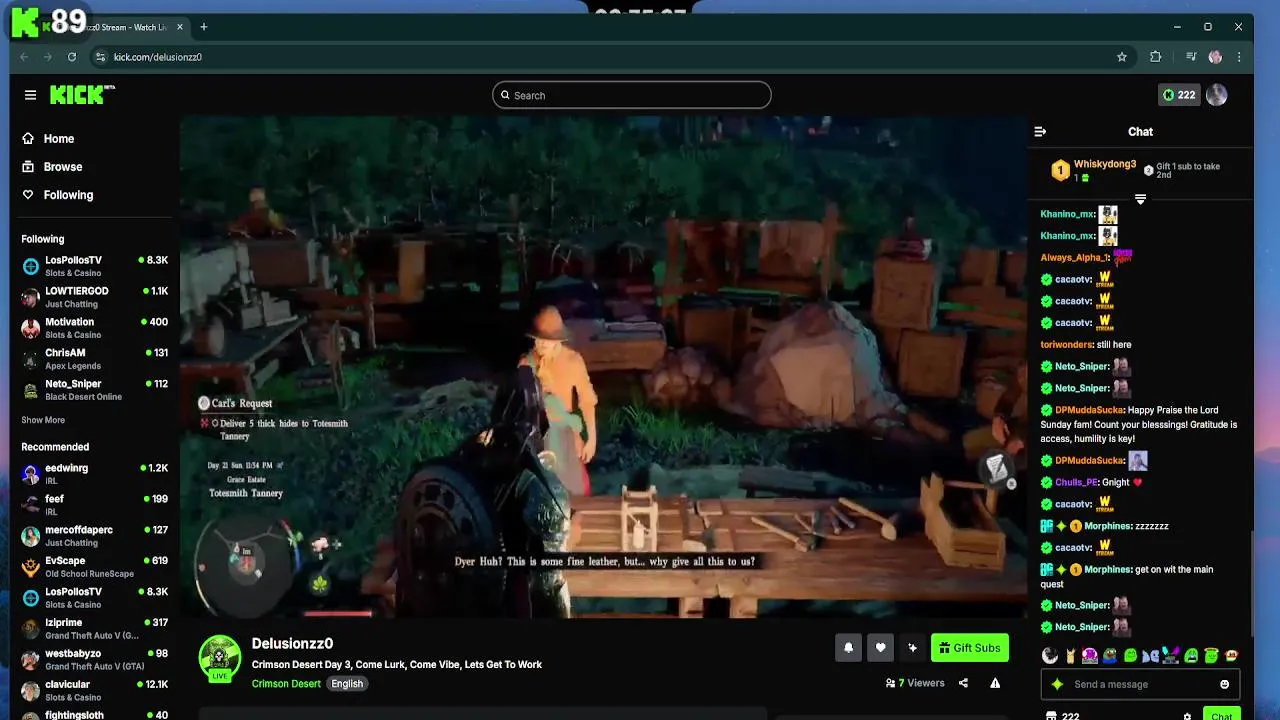Select the moon emote in quick emotes
Viewport: 1280px width, 720px height.
tap(1050, 656)
